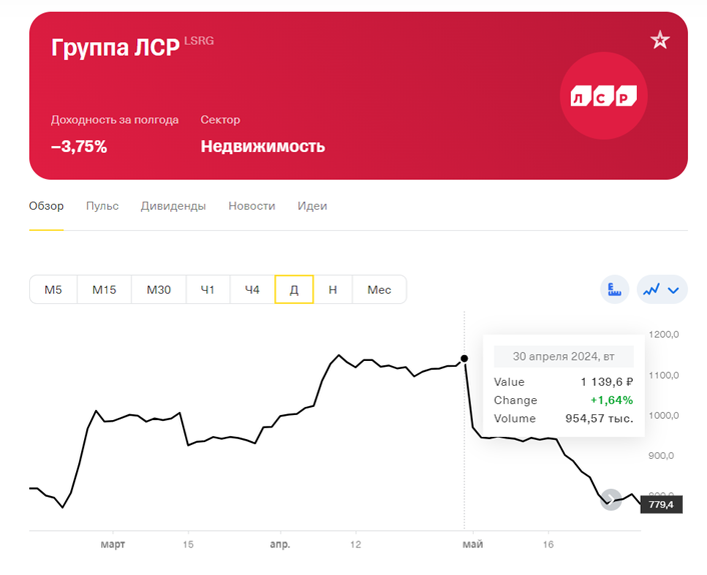Screen dimensions: 707x575
Task: Switch to the Идеи tab
Action: tap(312, 206)
